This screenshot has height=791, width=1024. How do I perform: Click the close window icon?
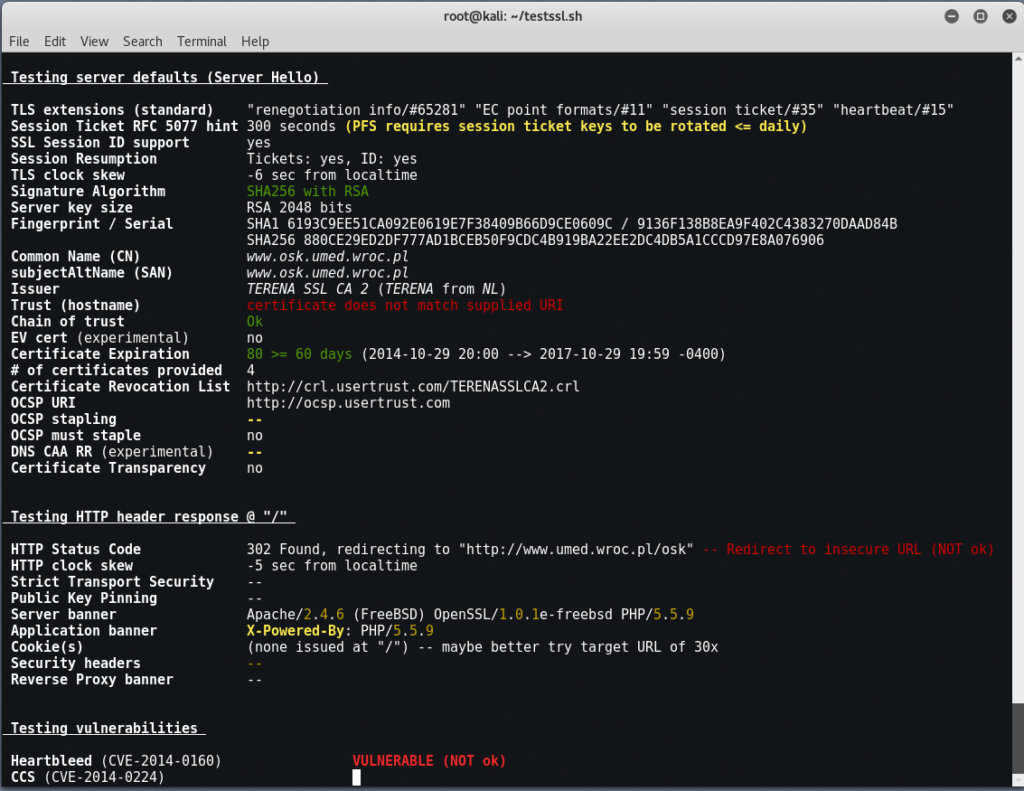pyautogui.click(x=1008, y=15)
